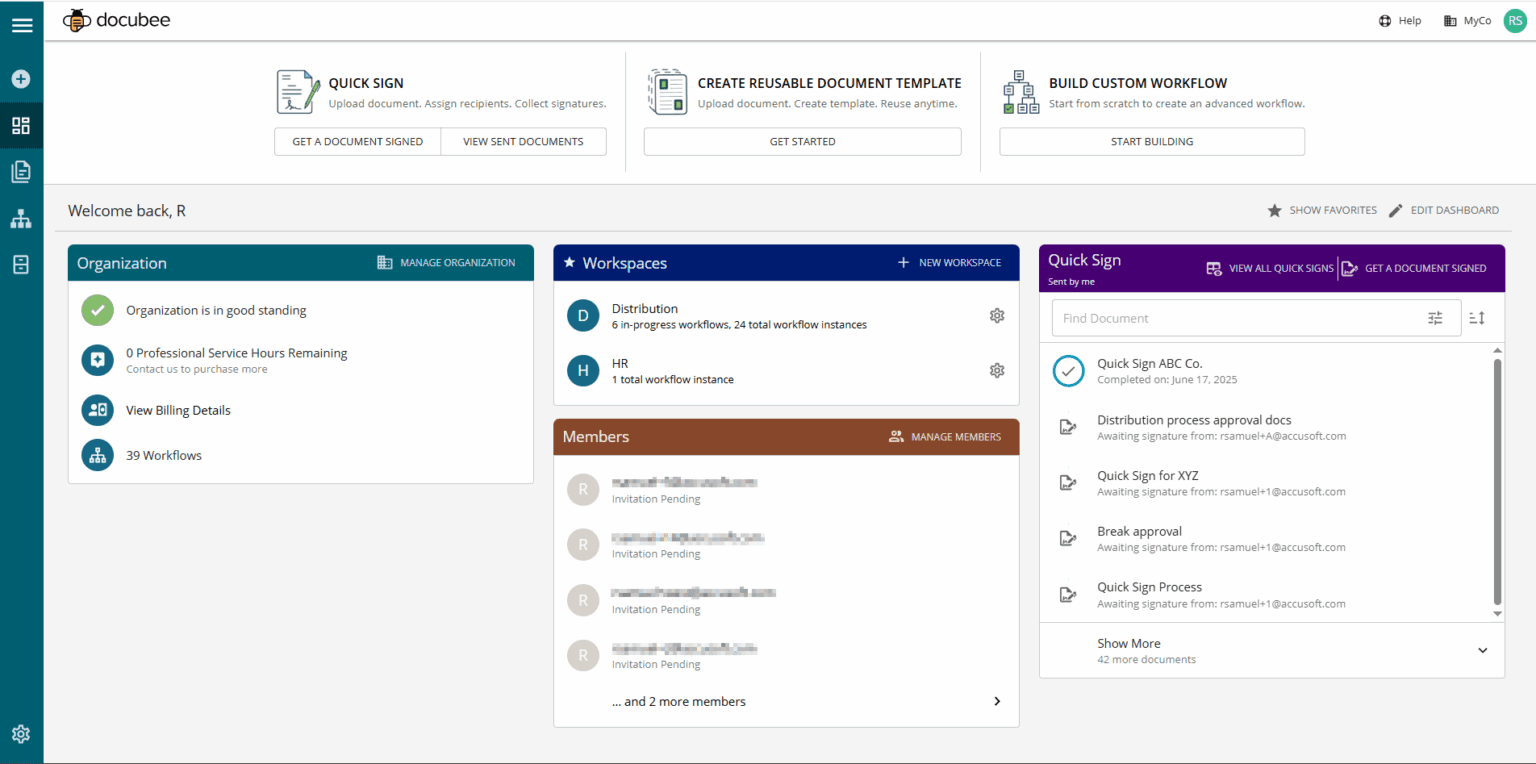Open the filter icon in Find Document field

pos(1435,317)
